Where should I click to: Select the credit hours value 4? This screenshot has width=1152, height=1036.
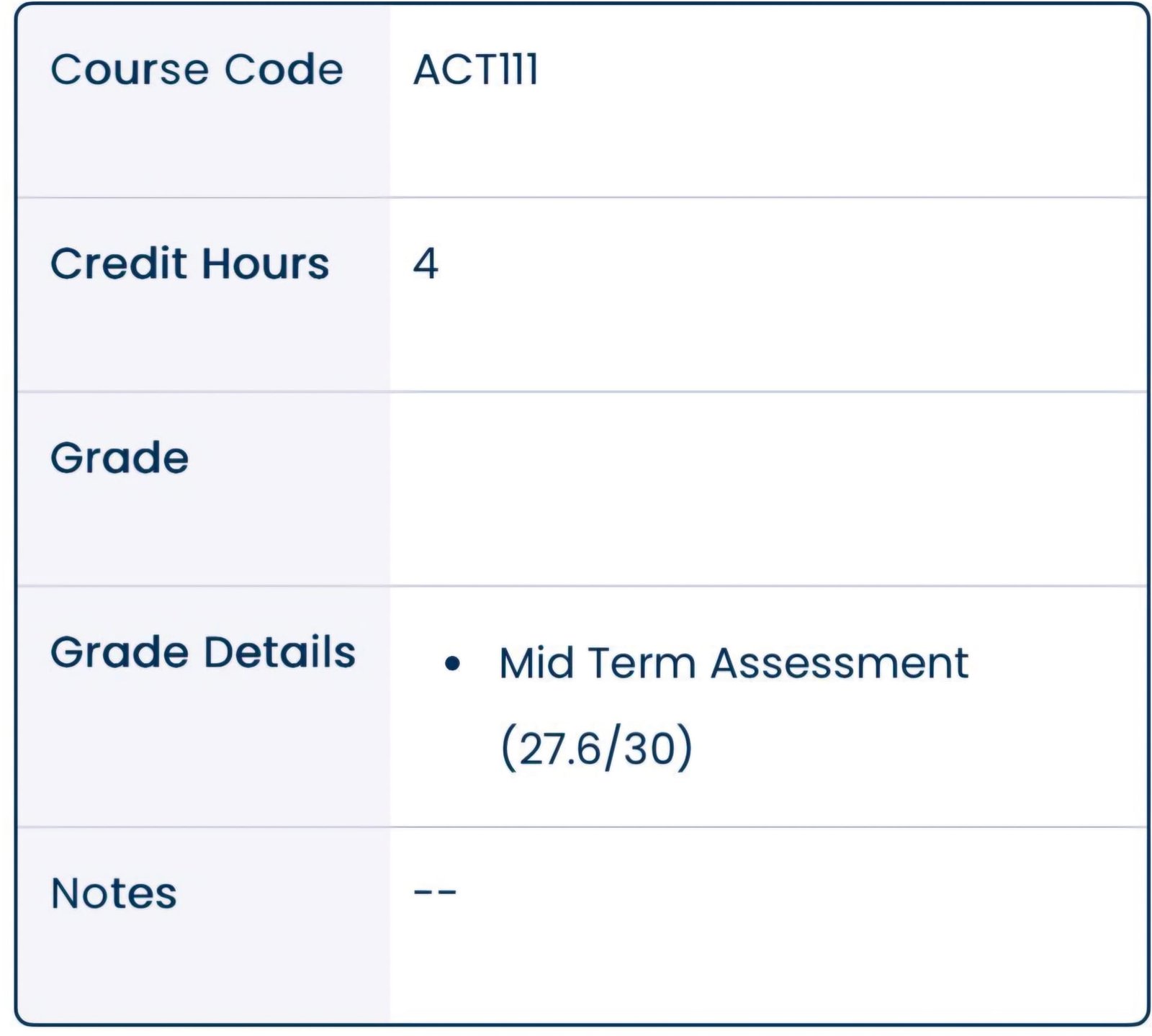point(426,263)
